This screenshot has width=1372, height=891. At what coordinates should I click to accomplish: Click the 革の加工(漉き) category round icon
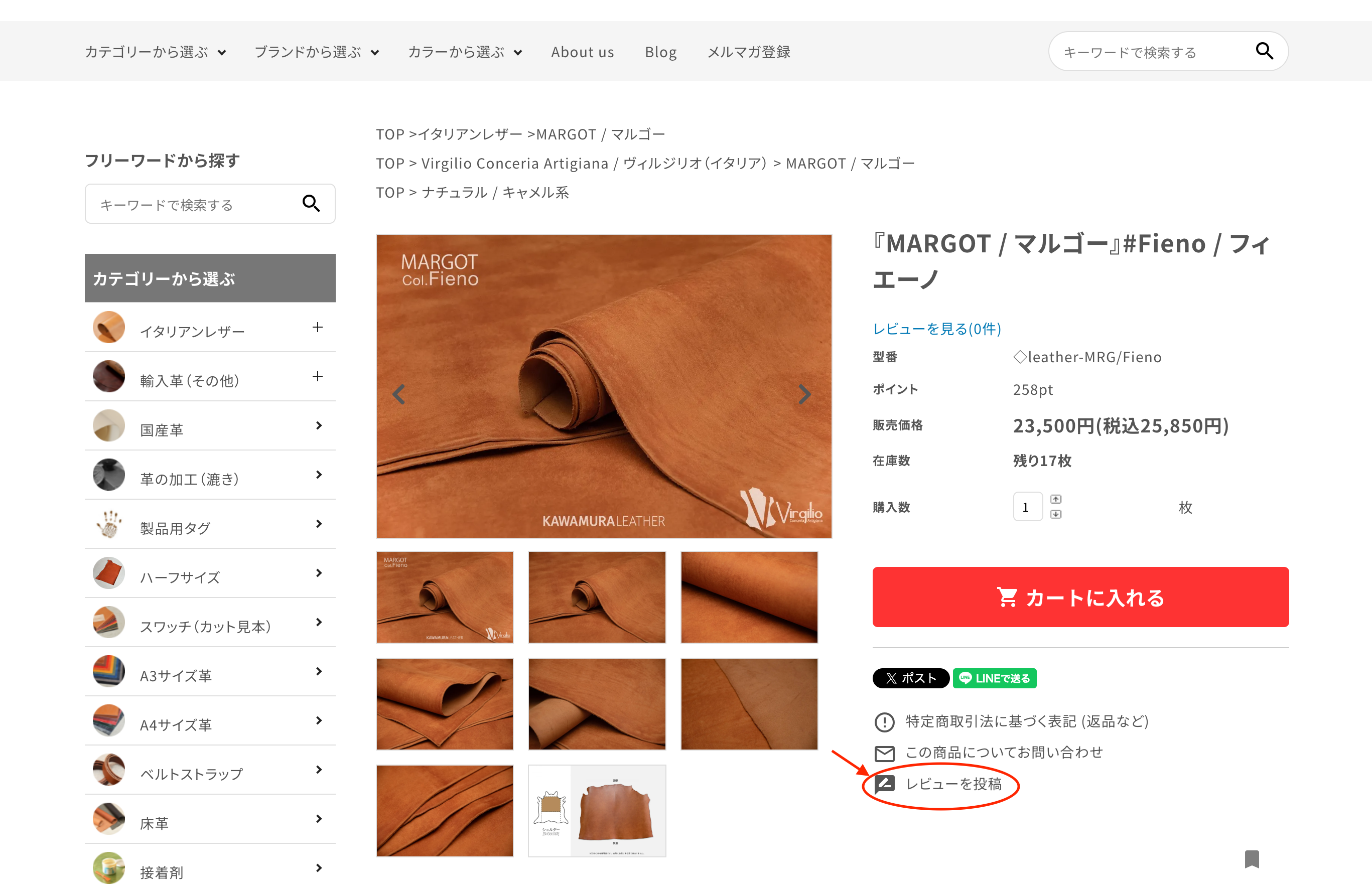(109, 475)
